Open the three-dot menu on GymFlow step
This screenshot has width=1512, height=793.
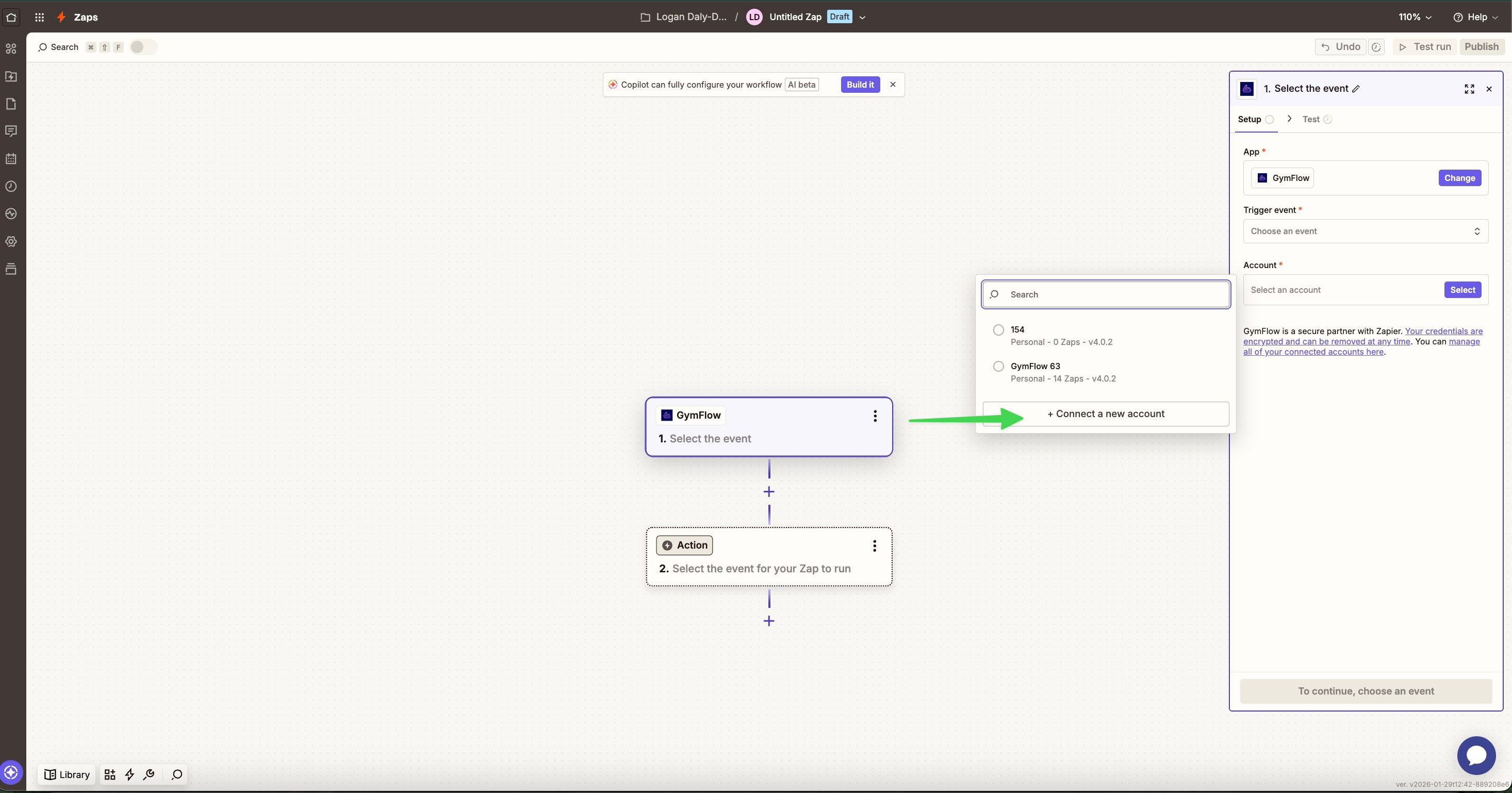tap(875, 416)
